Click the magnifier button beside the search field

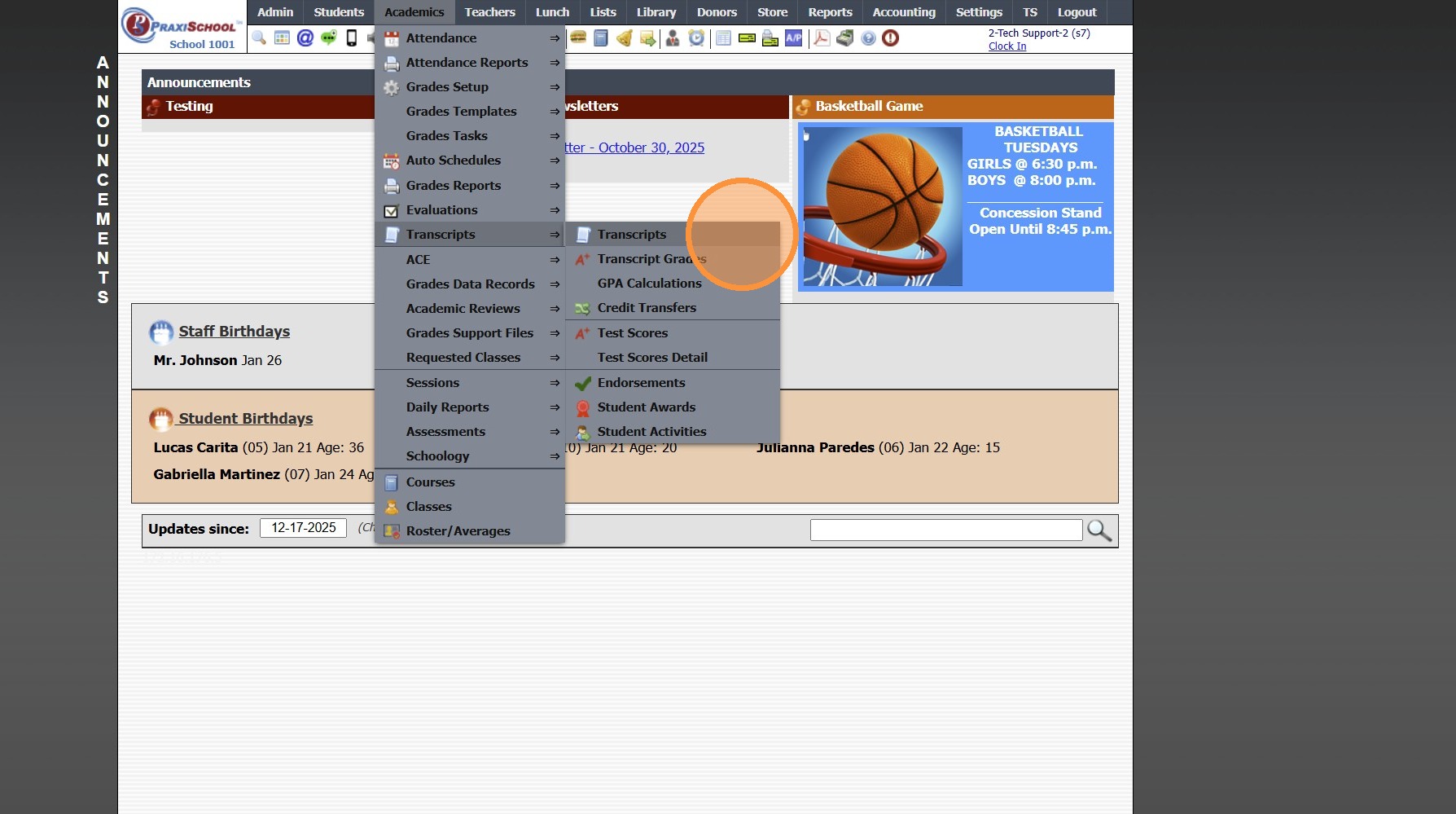[x=1099, y=530]
